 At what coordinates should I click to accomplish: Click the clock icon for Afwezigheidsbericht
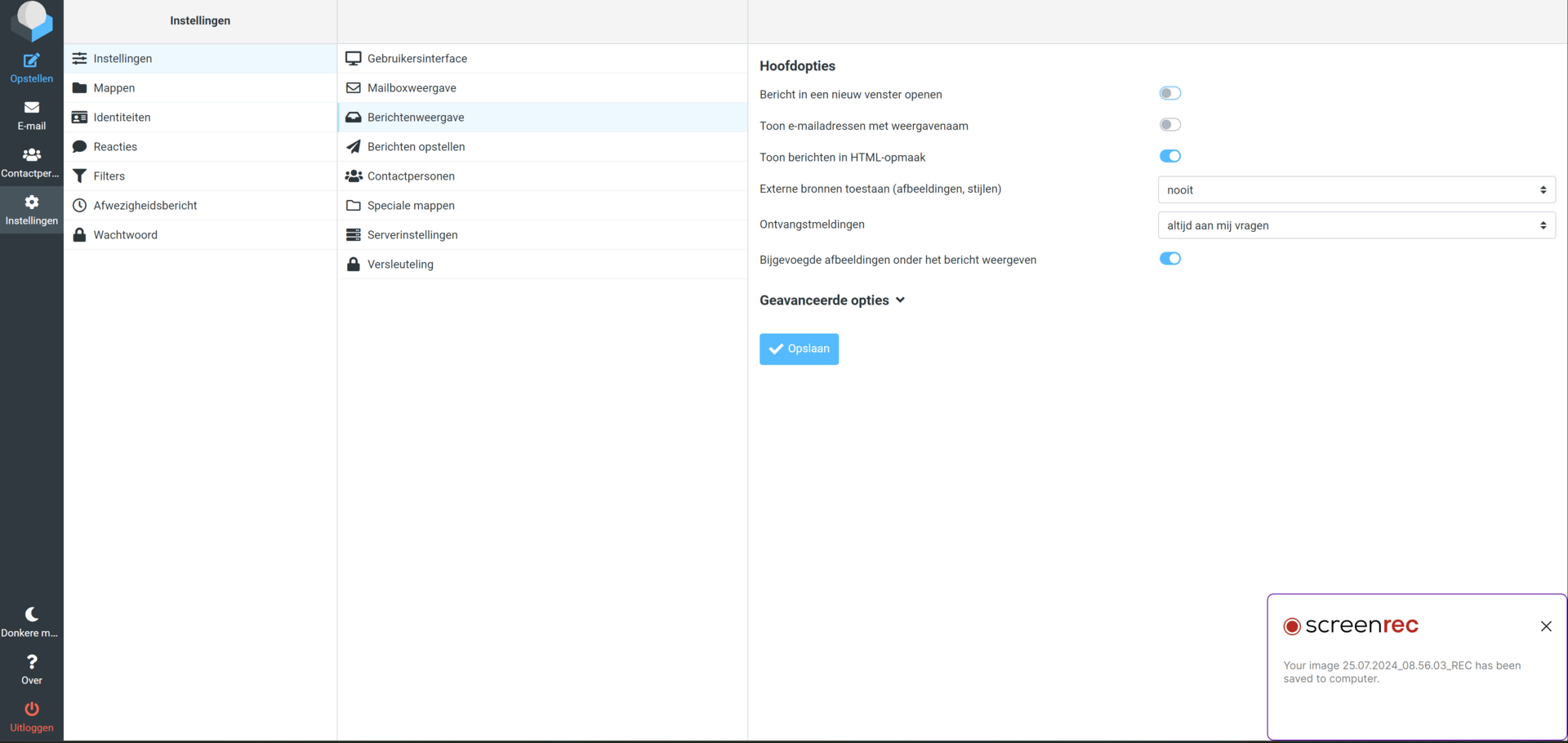[79, 206]
